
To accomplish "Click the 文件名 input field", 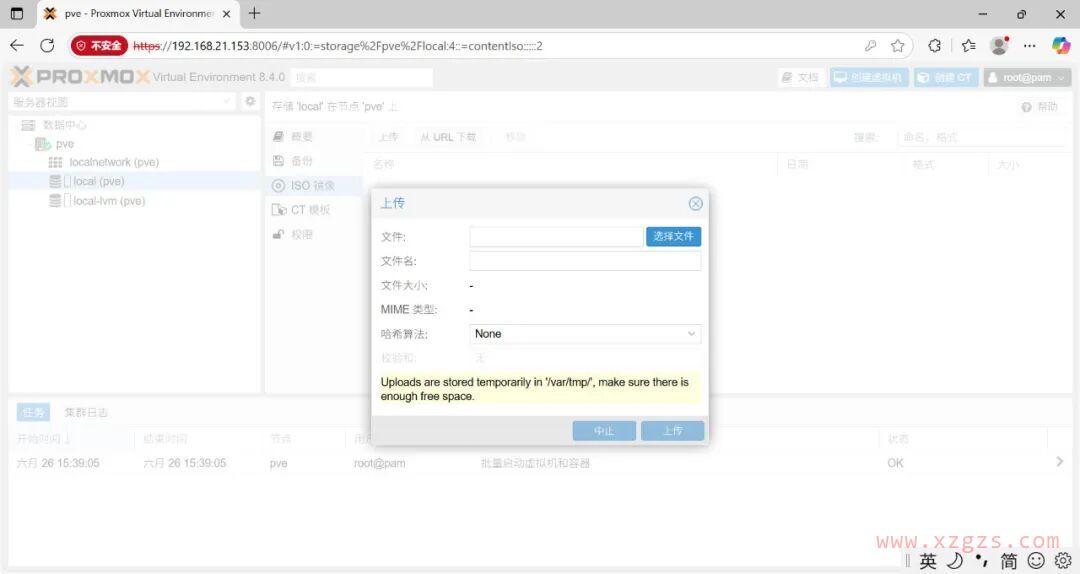I will point(585,261).
